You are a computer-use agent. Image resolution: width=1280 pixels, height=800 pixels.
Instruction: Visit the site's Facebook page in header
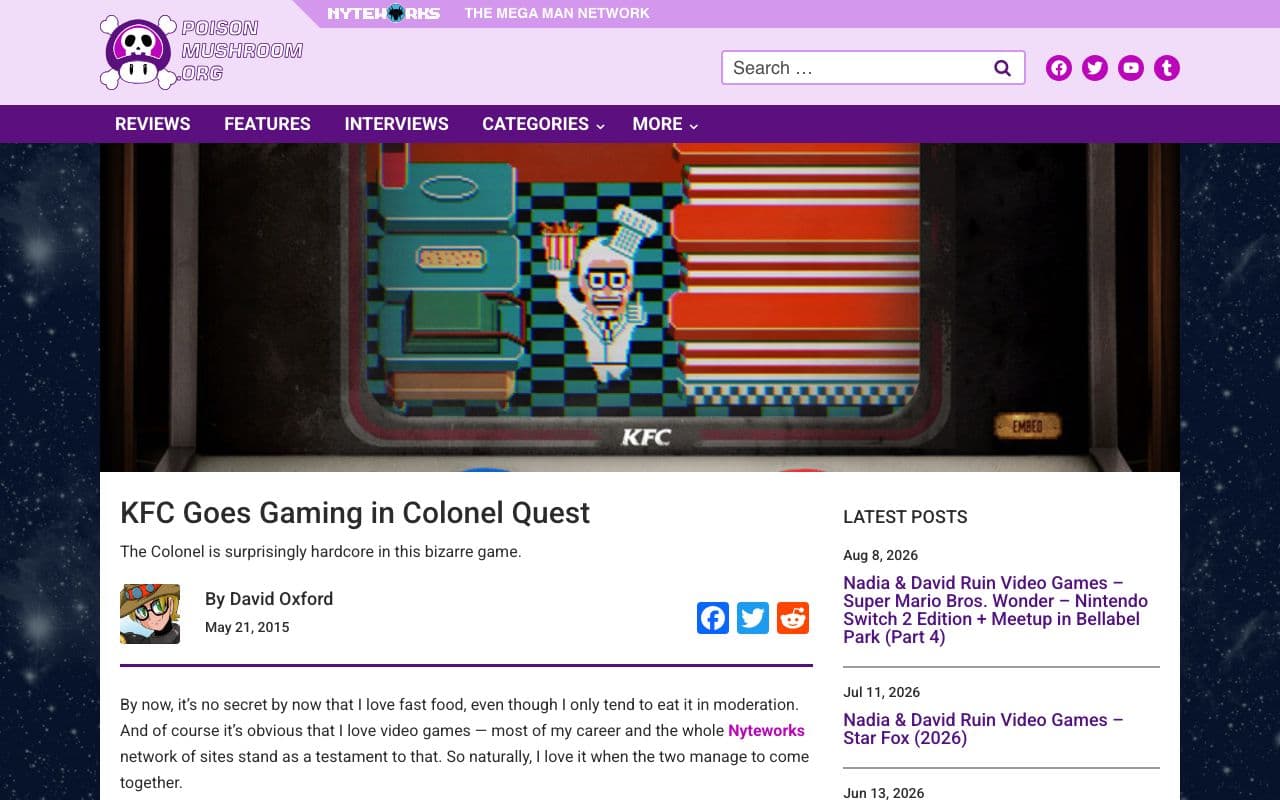(x=1059, y=68)
